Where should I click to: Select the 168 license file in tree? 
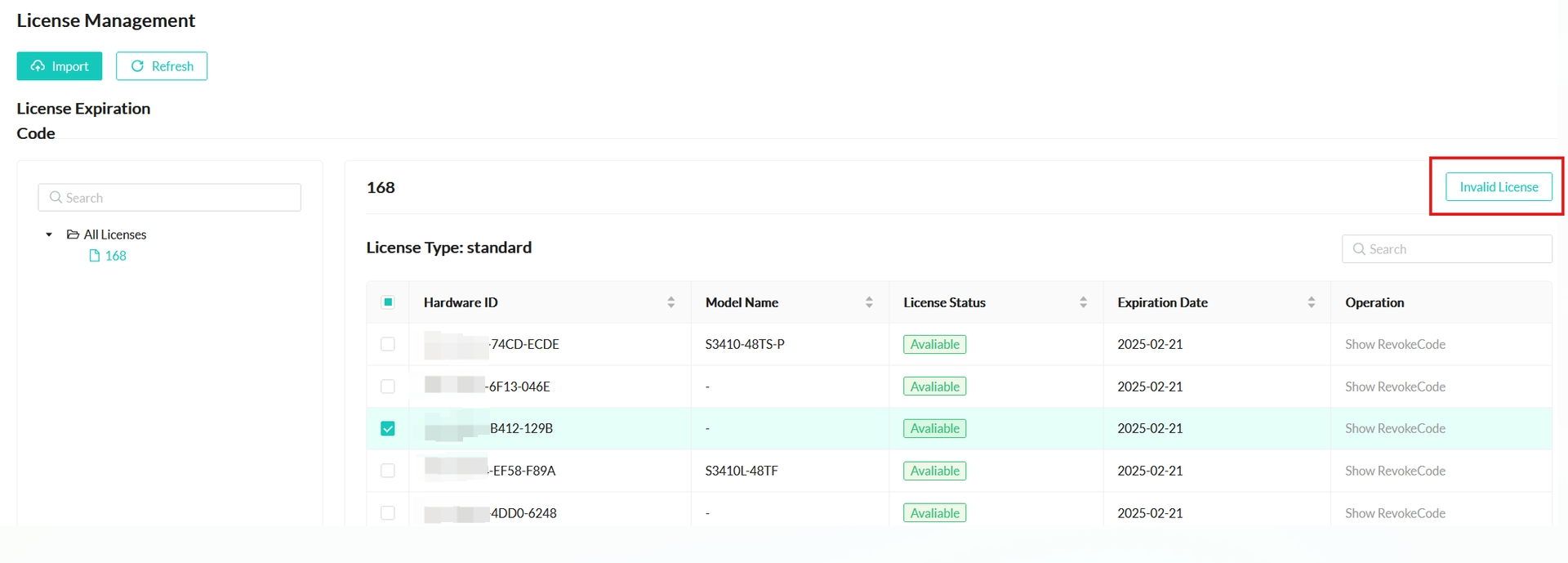click(x=115, y=256)
